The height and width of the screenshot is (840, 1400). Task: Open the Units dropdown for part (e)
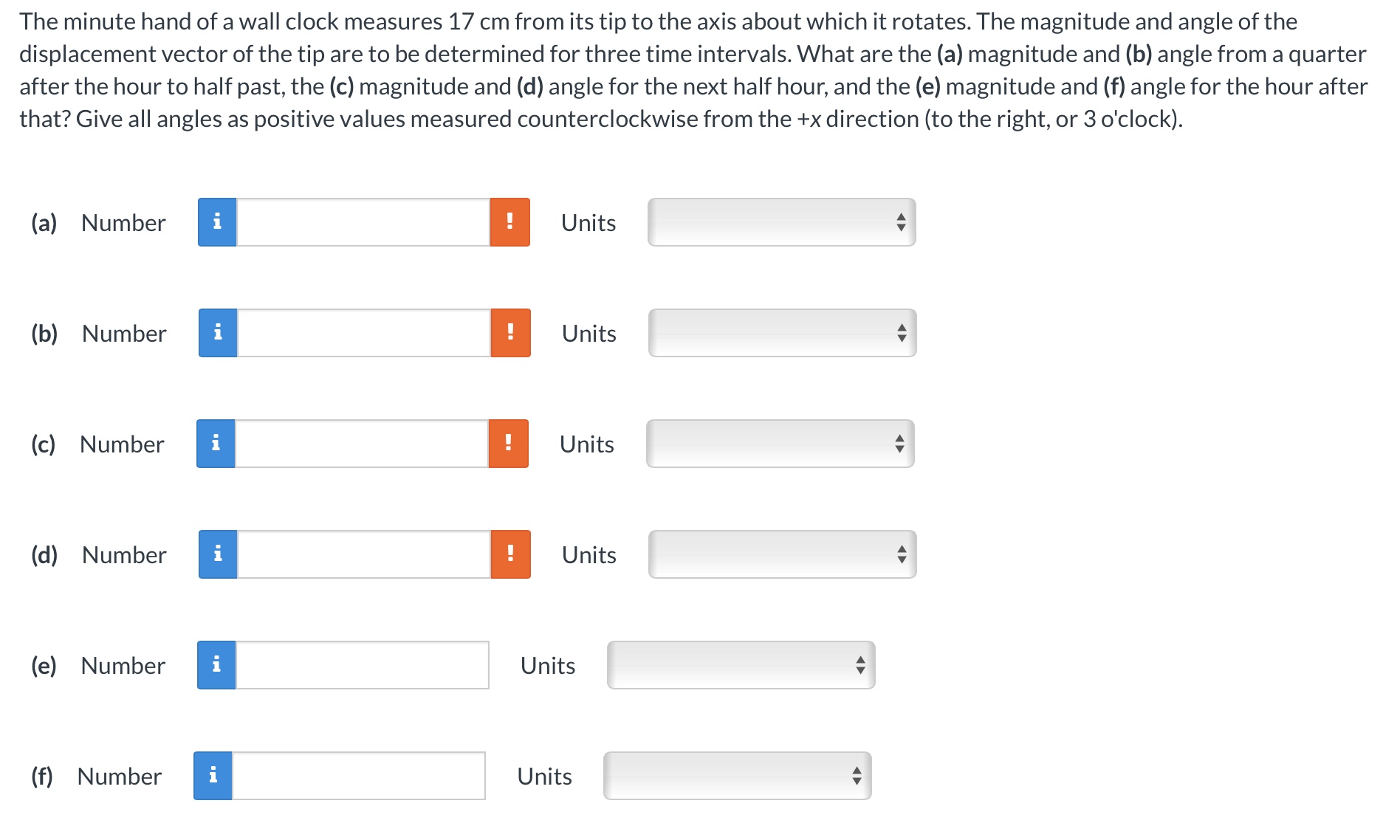tap(739, 665)
